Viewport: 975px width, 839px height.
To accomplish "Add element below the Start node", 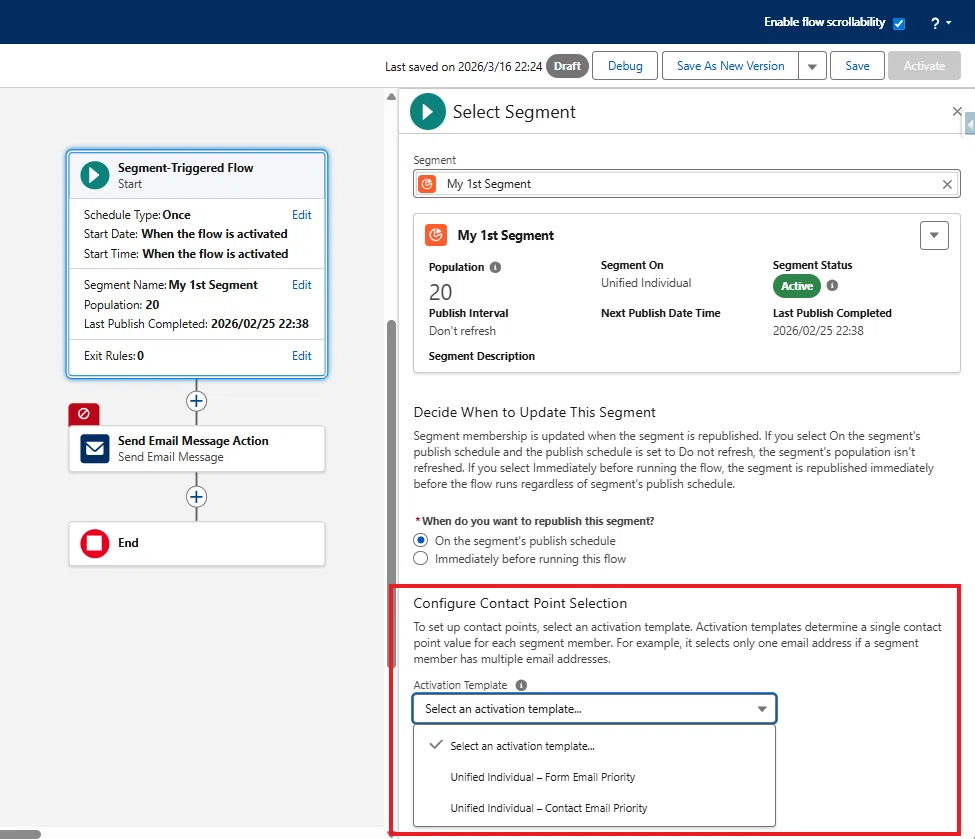I will tap(196, 401).
